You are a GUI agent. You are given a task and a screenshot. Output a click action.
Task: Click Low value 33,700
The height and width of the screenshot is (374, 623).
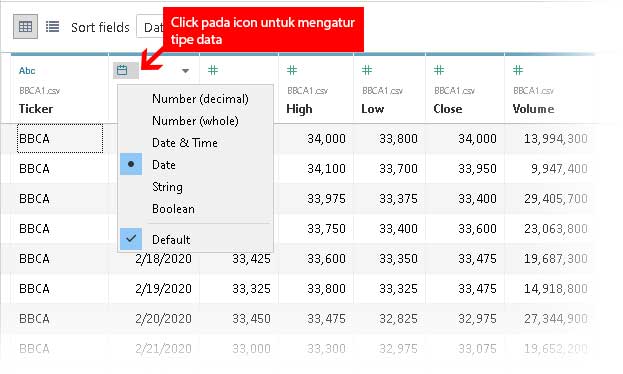click(x=398, y=169)
